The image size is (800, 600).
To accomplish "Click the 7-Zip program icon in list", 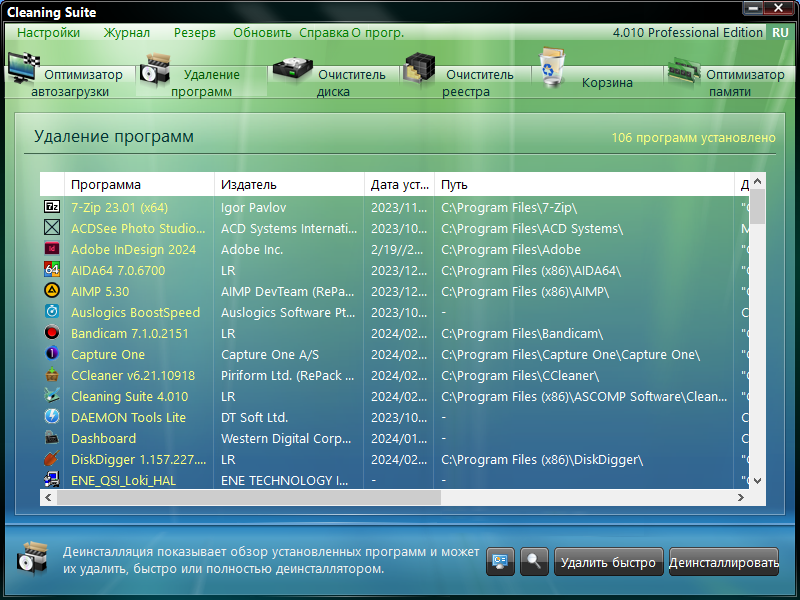I will (x=52, y=207).
